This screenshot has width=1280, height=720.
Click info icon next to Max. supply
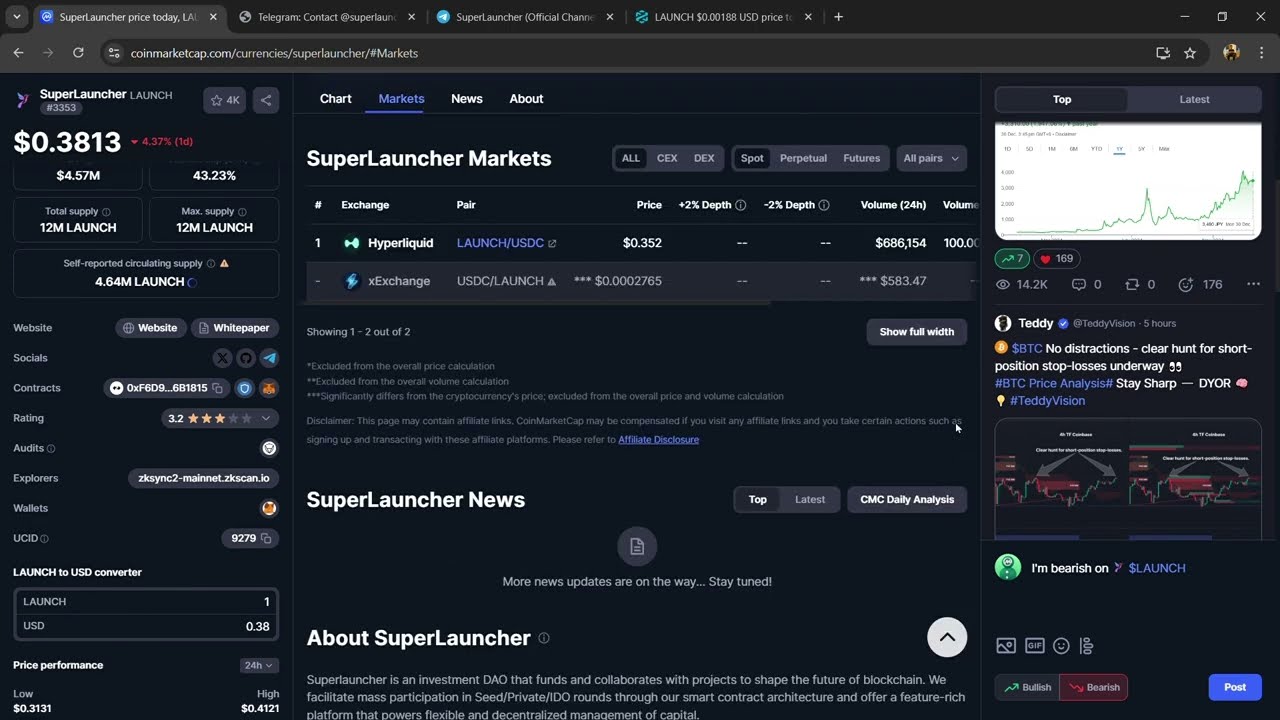(242, 212)
